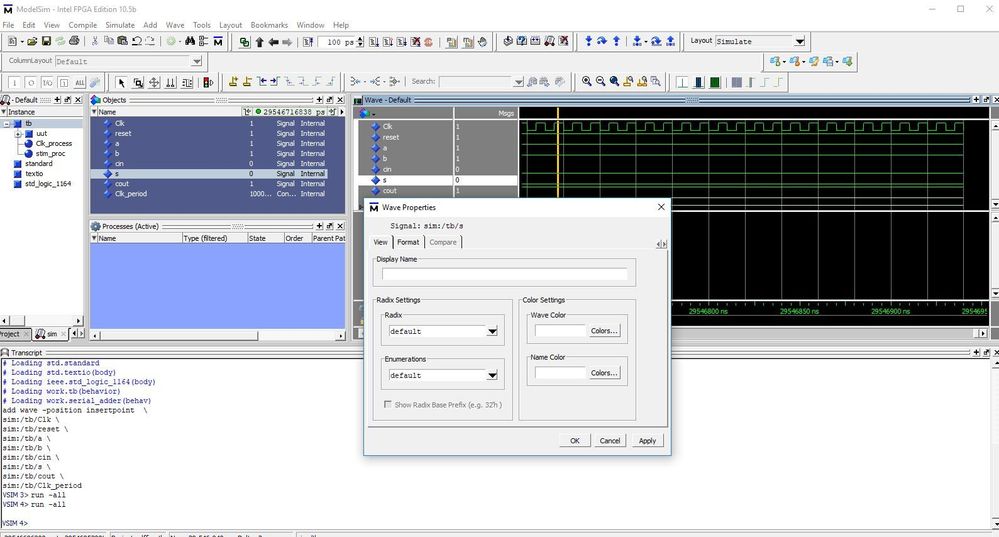
Task: Click the Zoom Out magnifier icon
Action: (x=601, y=82)
